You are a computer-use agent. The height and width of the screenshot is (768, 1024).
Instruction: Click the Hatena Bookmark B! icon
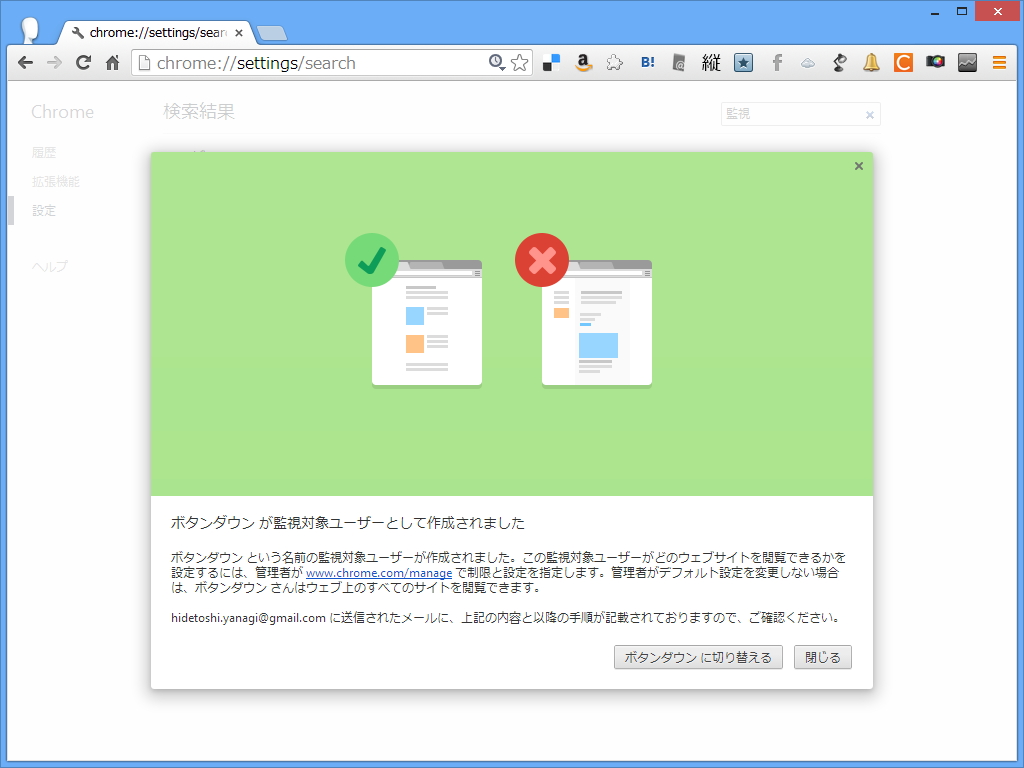tap(647, 62)
